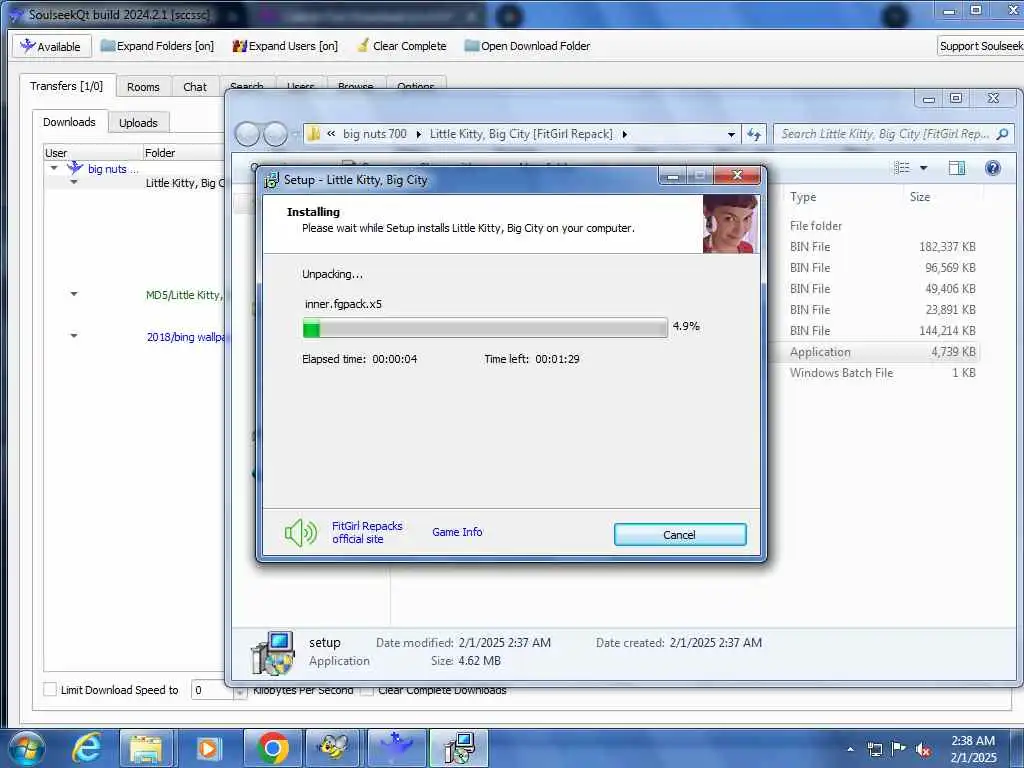
Task: Click the Folder column header
Action: point(184,153)
